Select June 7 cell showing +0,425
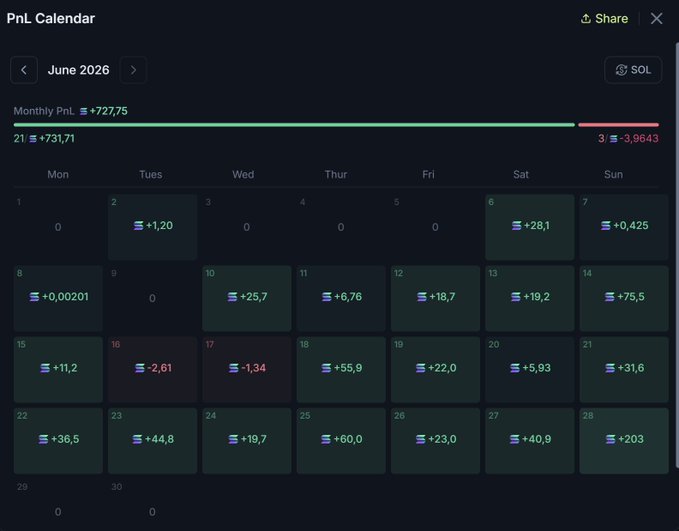The image size is (679, 531). point(624,227)
